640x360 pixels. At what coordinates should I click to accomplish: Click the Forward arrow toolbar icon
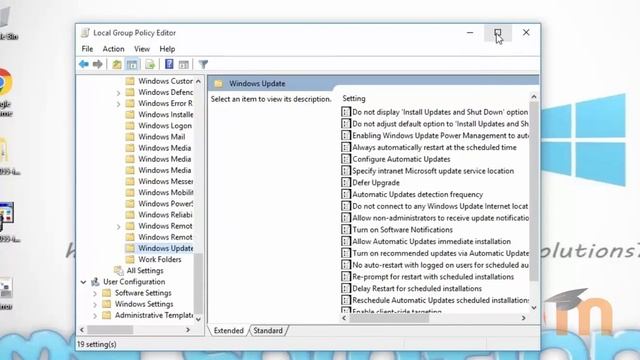pos(98,64)
